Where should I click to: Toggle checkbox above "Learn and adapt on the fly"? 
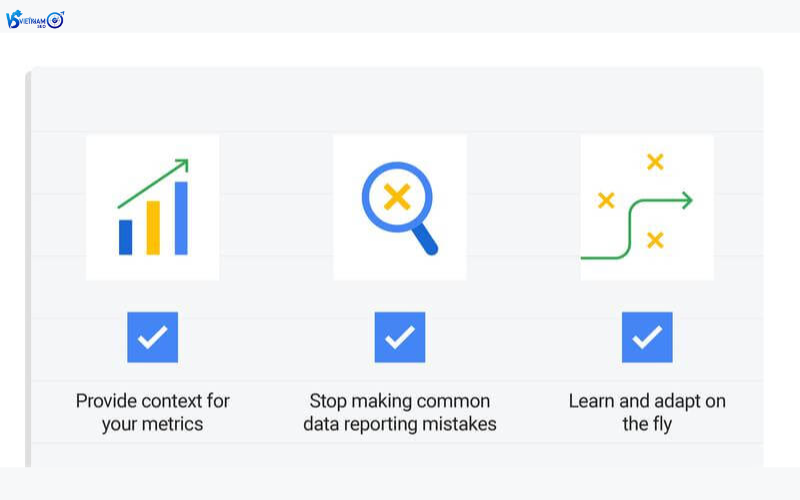pyautogui.click(x=646, y=337)
